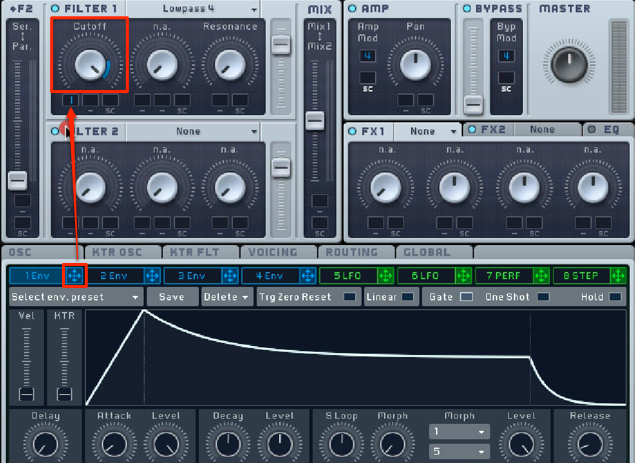Enable the Linear envelope option
Viewport: 635px width, 463px height.
point(407,297)
